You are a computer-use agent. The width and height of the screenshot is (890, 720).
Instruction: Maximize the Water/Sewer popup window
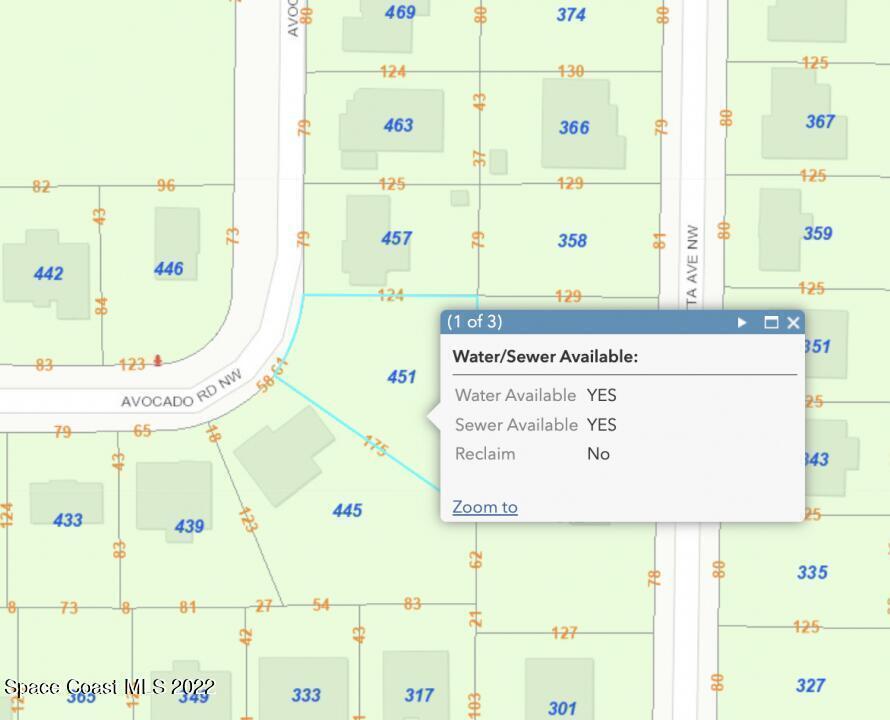pyautogui.click(x=771, y=322)
